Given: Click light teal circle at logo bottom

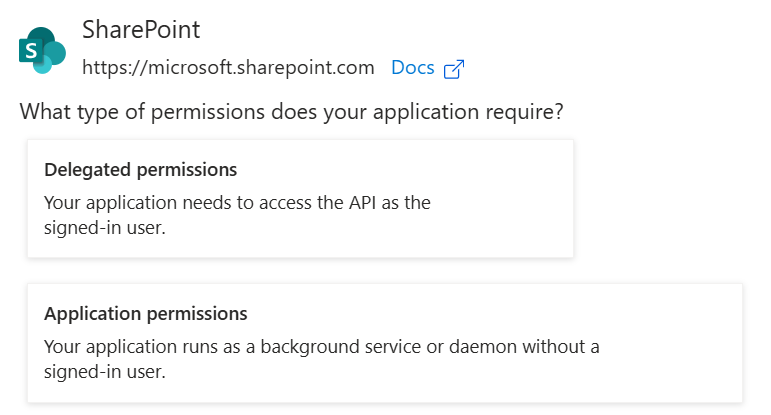Looking at the screenshot, I should [42, 65].
